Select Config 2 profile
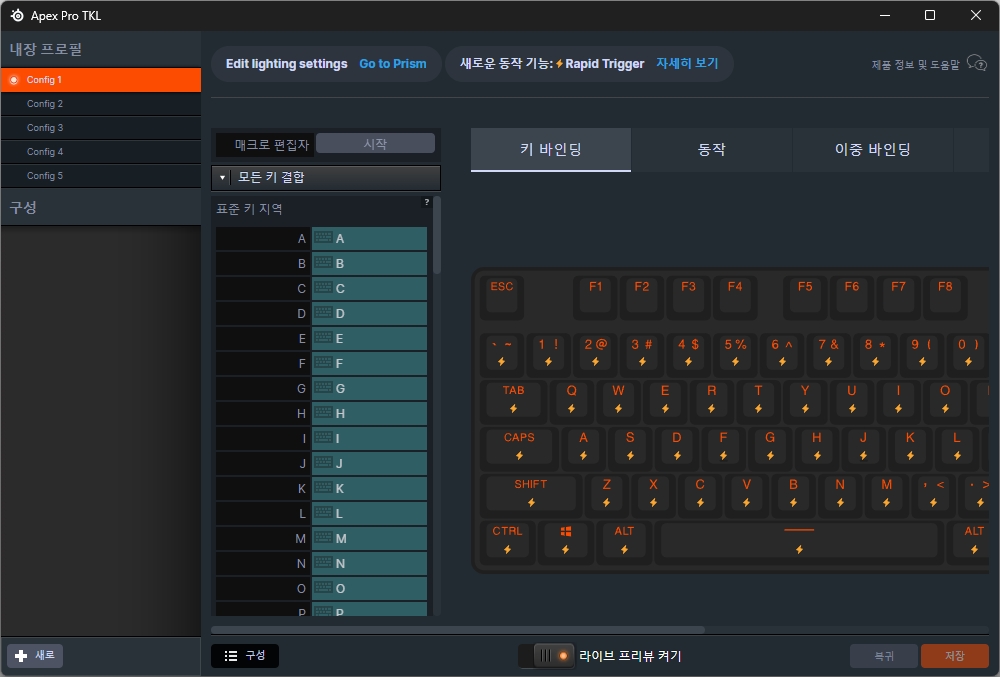Screen dimensions: 1000x677 click(101, 104)
